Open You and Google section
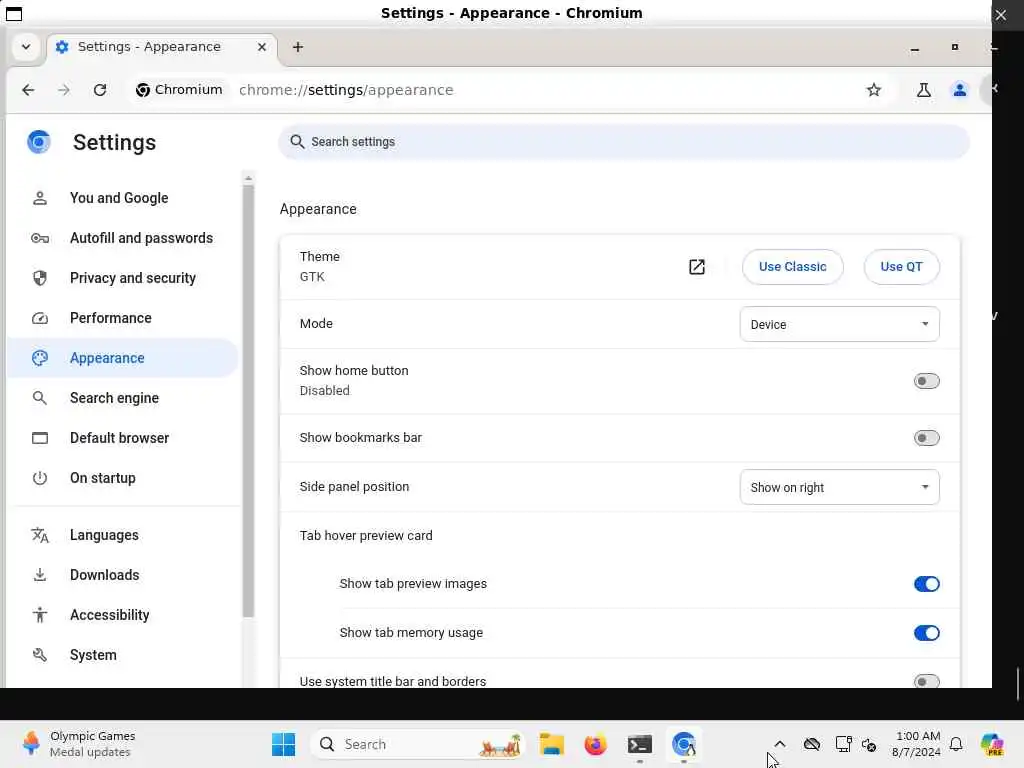The width and height of the screenshot is (1024, 768). 123,198
